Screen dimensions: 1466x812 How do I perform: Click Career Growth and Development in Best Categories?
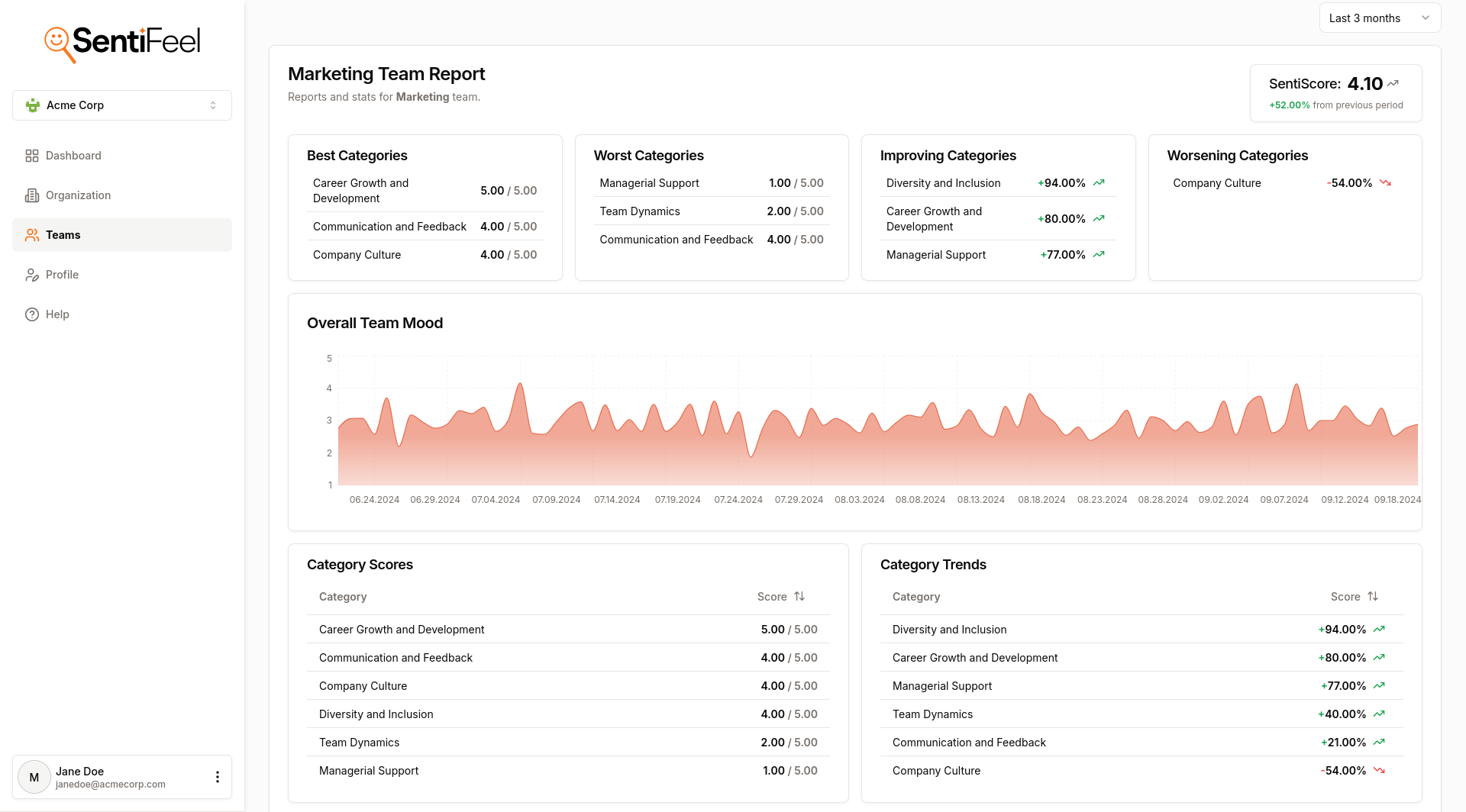[x=360, y=191]
